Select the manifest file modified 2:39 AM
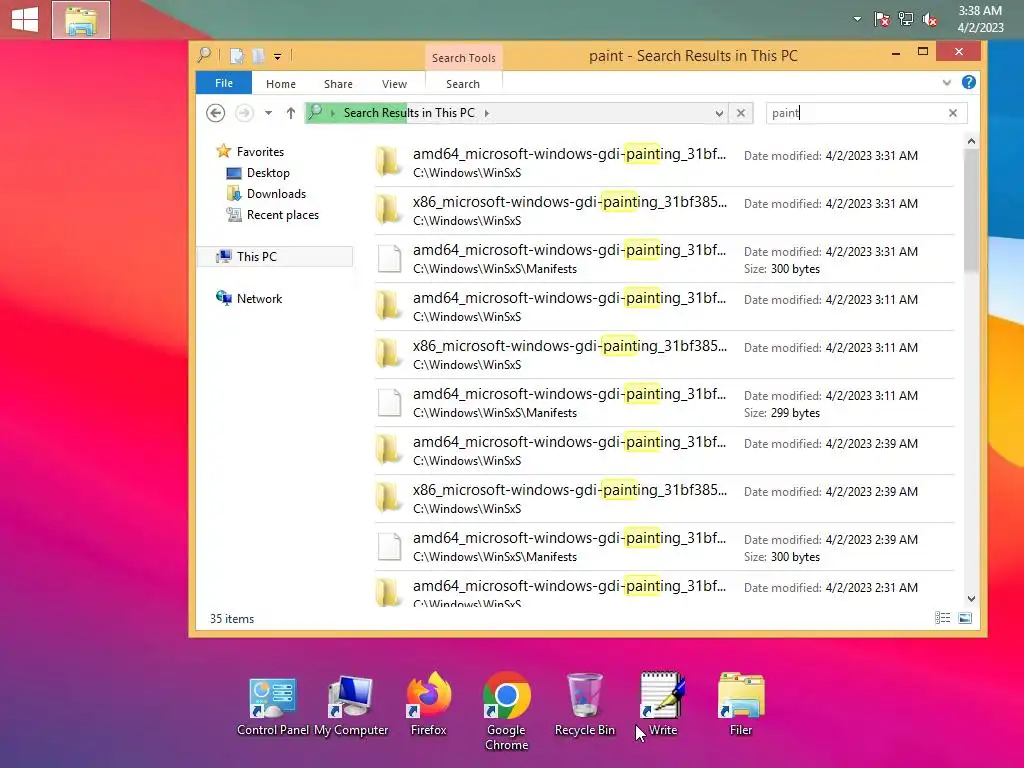The height and width of the screenshot is (768, 1024). 664,547
